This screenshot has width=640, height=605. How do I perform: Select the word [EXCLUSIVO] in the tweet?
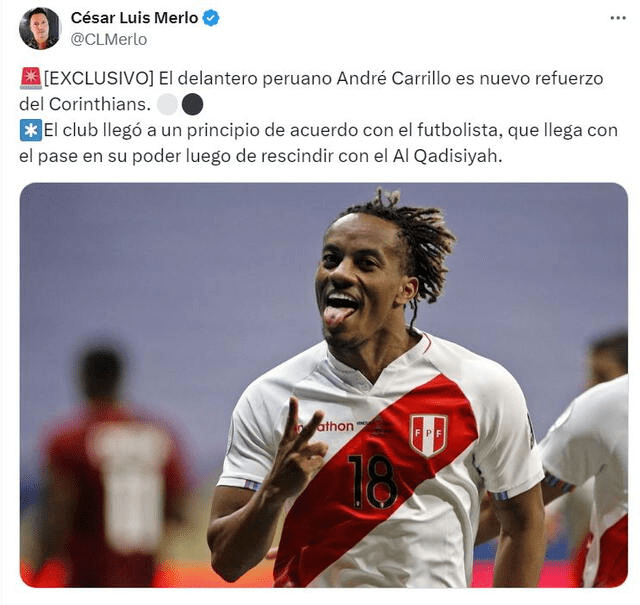[x=99, y=78]
